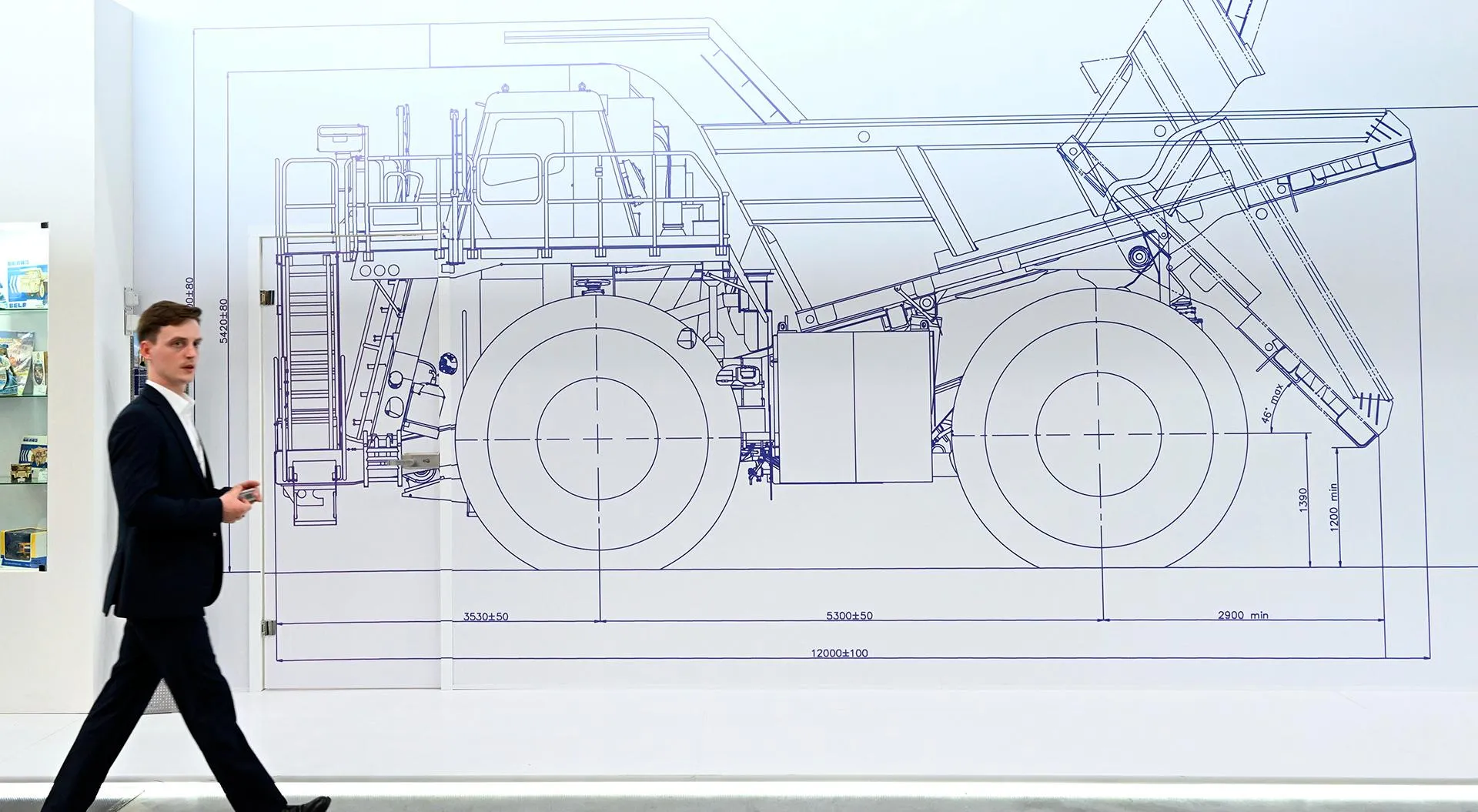Click the vertical 1390 dimension label
Viewport: 1478px width, 812px height.
click(1302, 500)
